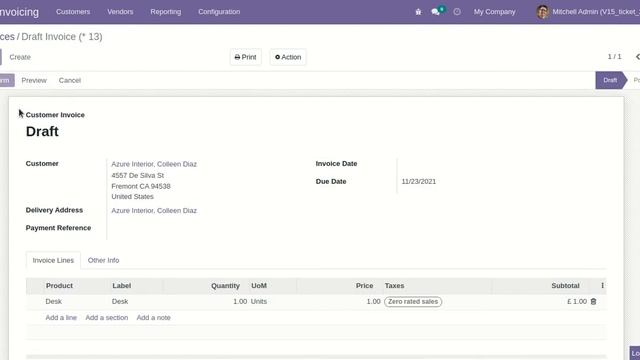Click the pager counter 1 / 1
The height and width of the screenshot is (360, 640).
coord(614,57)
